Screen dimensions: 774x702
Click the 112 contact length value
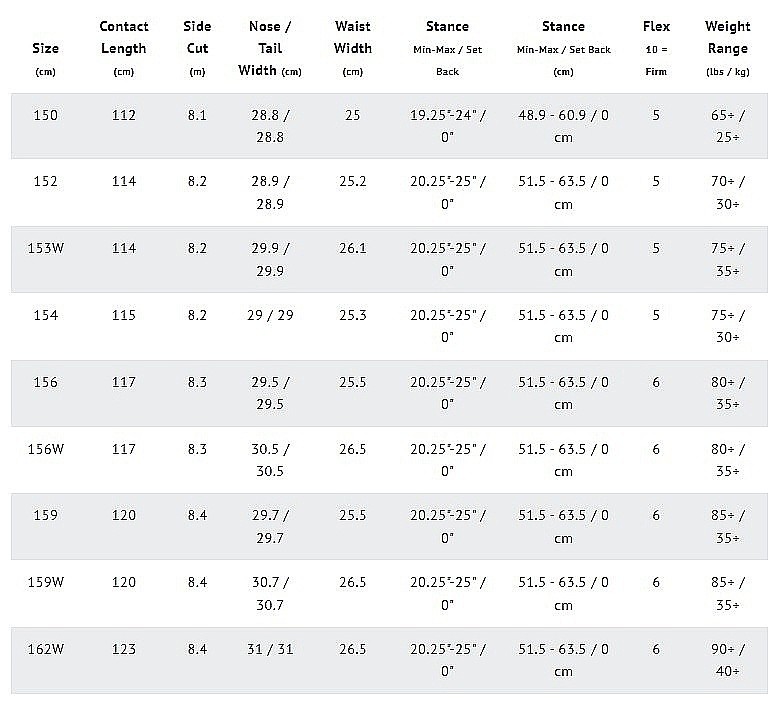click(124, 115)
